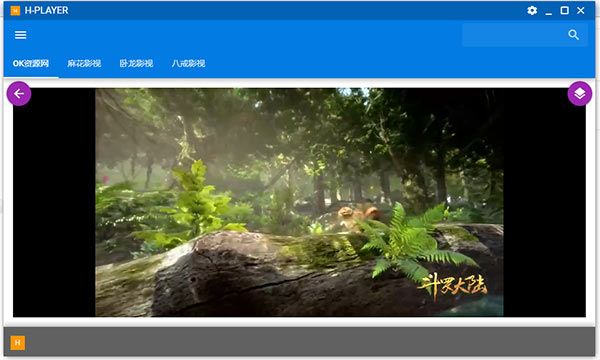The height and width of the screenshot is (360, 600).
Task: Click the gray bottom status bar
Action: (x=299, y=342)
